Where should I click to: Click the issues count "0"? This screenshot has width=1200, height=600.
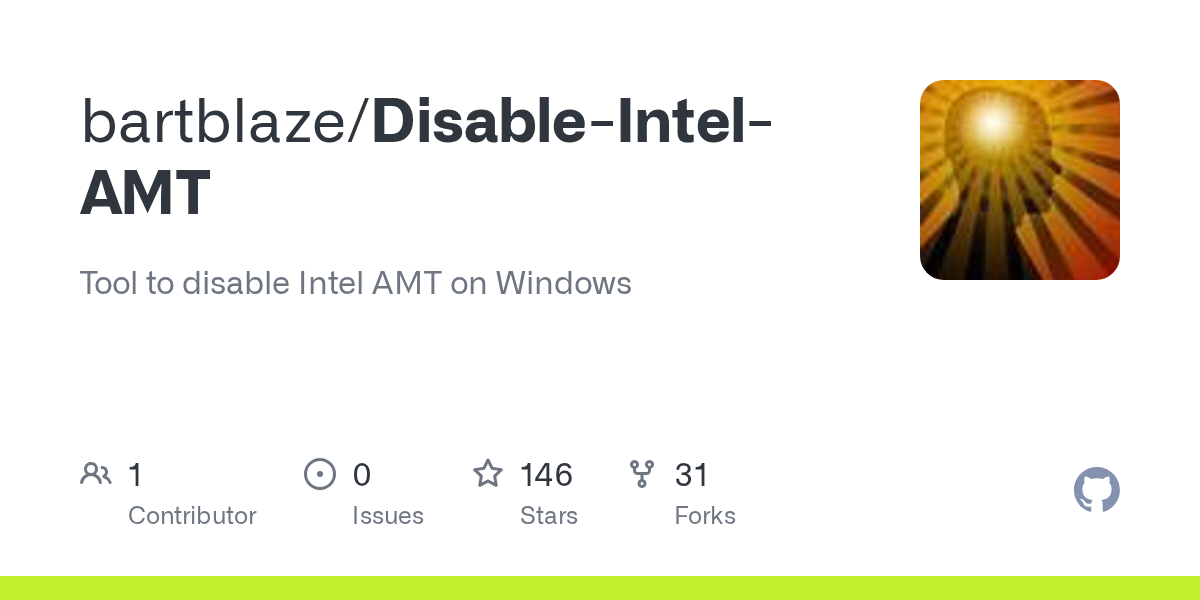(362, 475)
